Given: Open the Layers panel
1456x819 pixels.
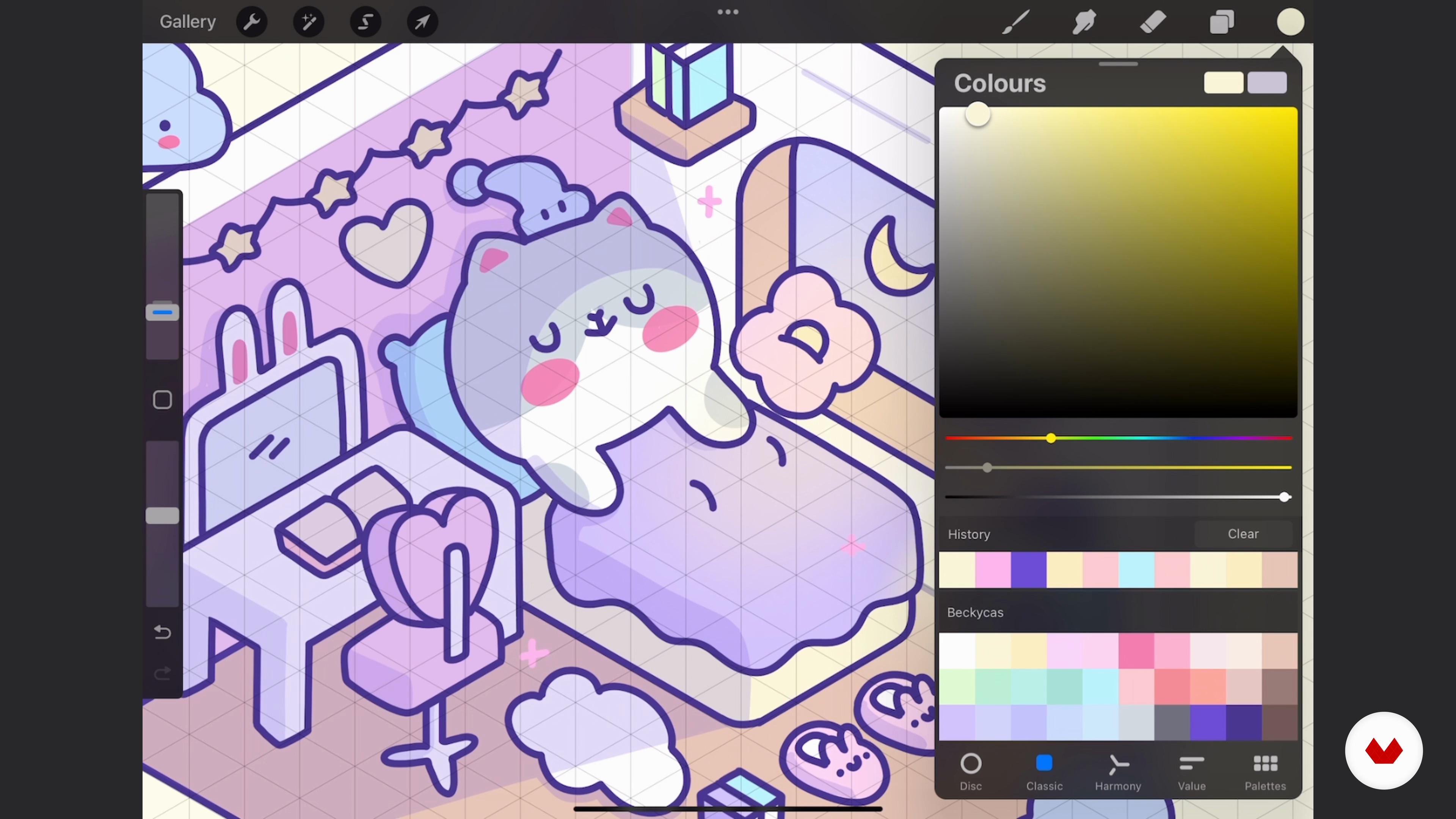Looking at the screenshot, I should [x=1221, y=22].
